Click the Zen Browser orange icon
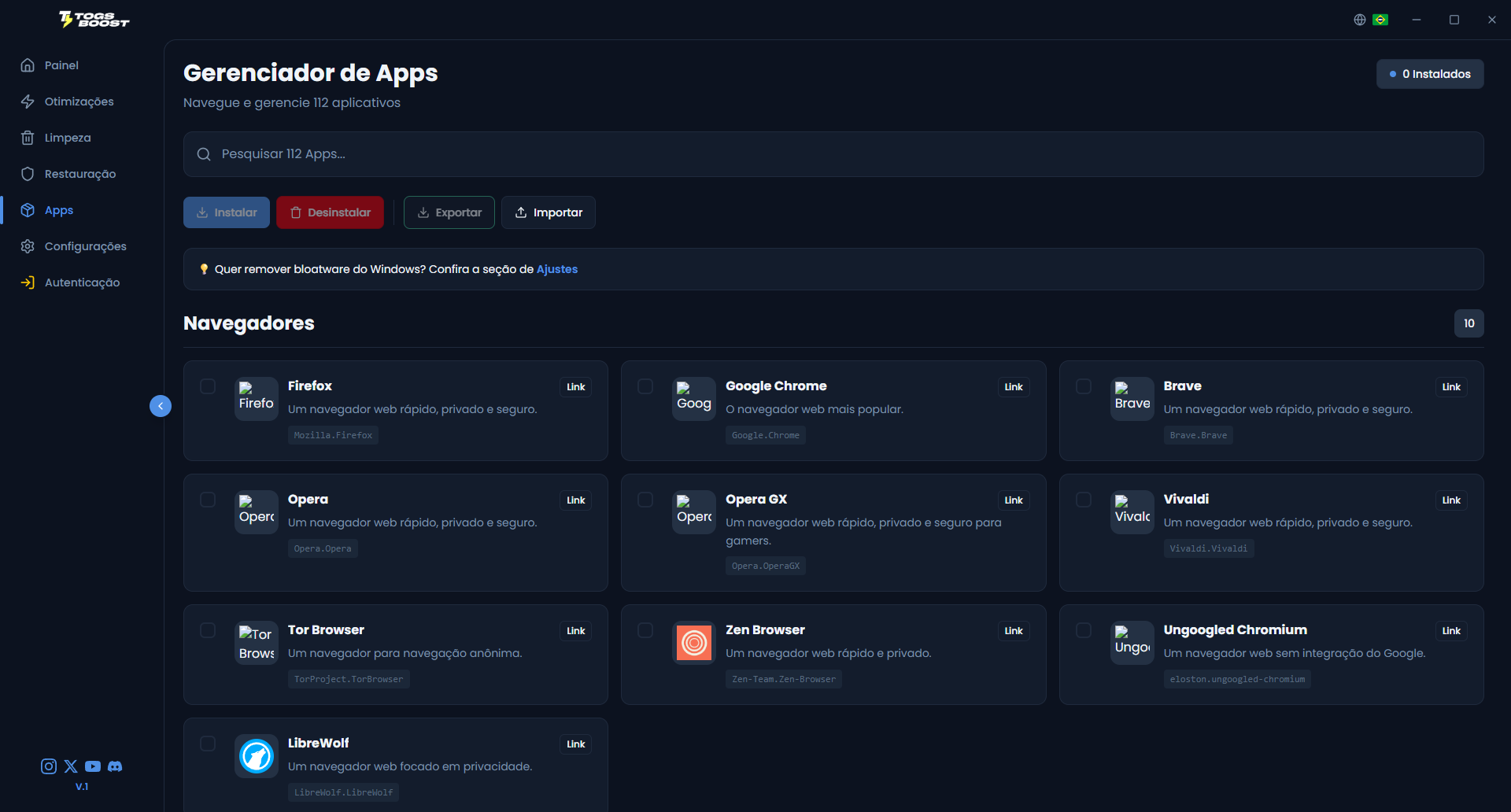This screenshot has width=1511, height=812. point(694,643)
